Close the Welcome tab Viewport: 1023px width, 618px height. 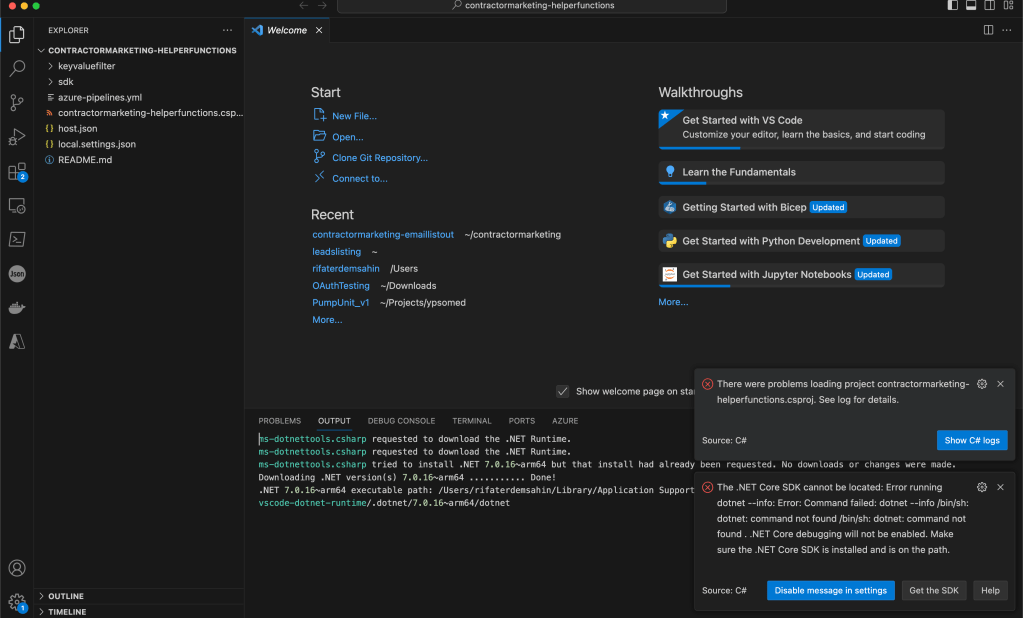(x=319, y=30)
